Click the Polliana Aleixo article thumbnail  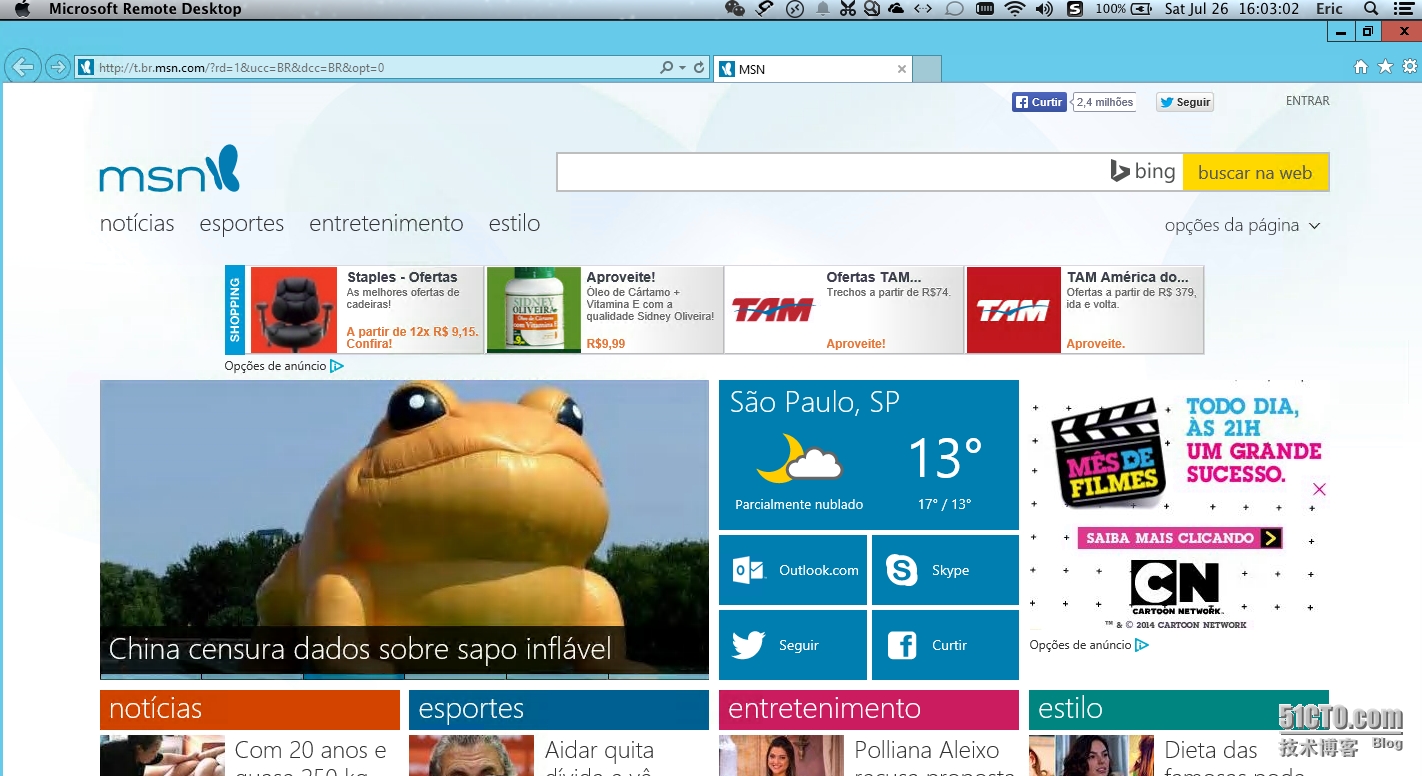(x=781, y=756)
